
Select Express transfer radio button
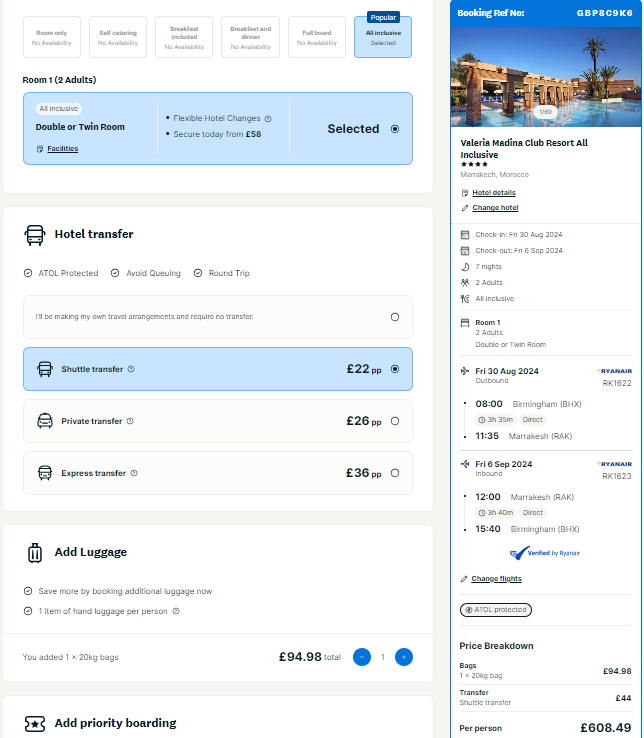[x=395, y=473]
